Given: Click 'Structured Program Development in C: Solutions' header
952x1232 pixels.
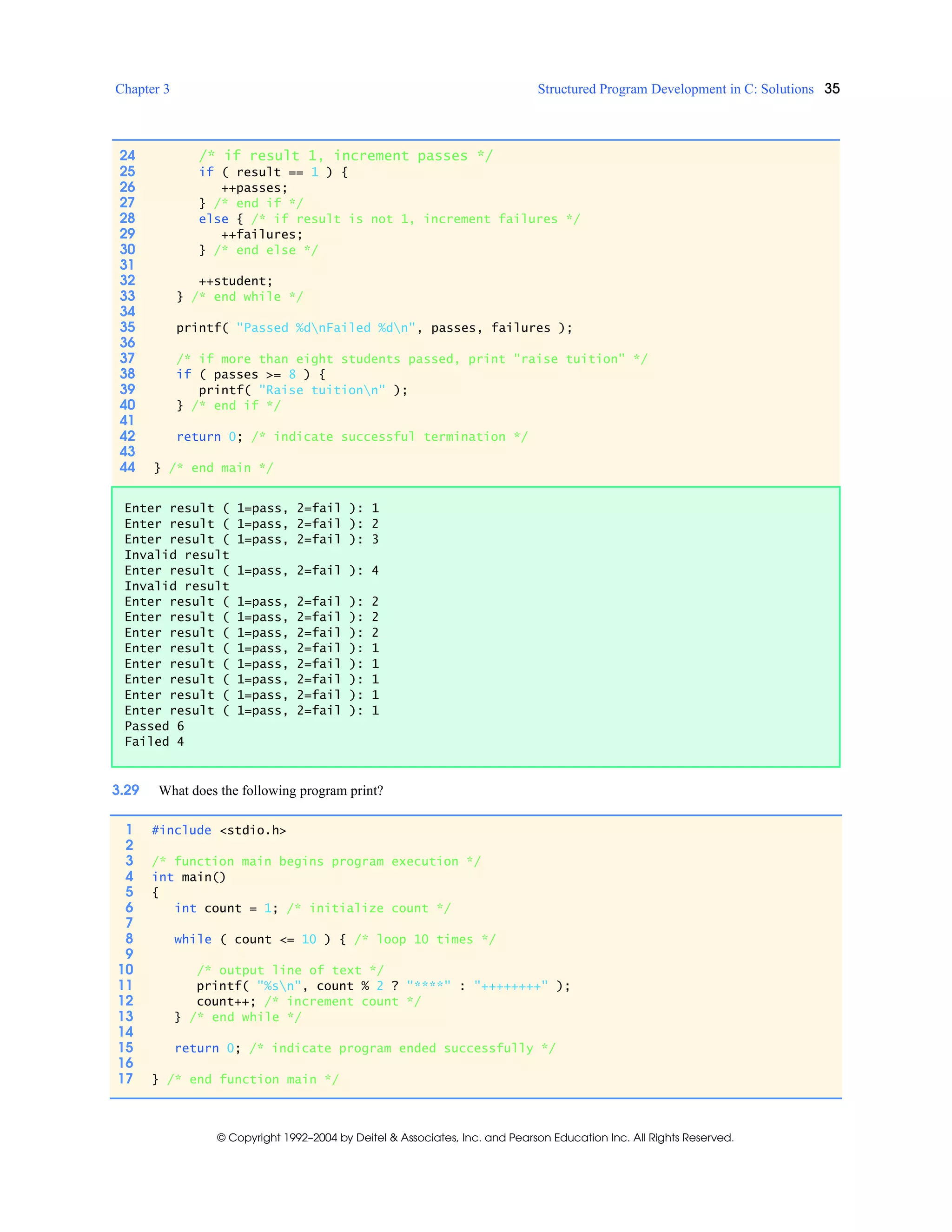Looking at the screenshot, I should [675, 89].
